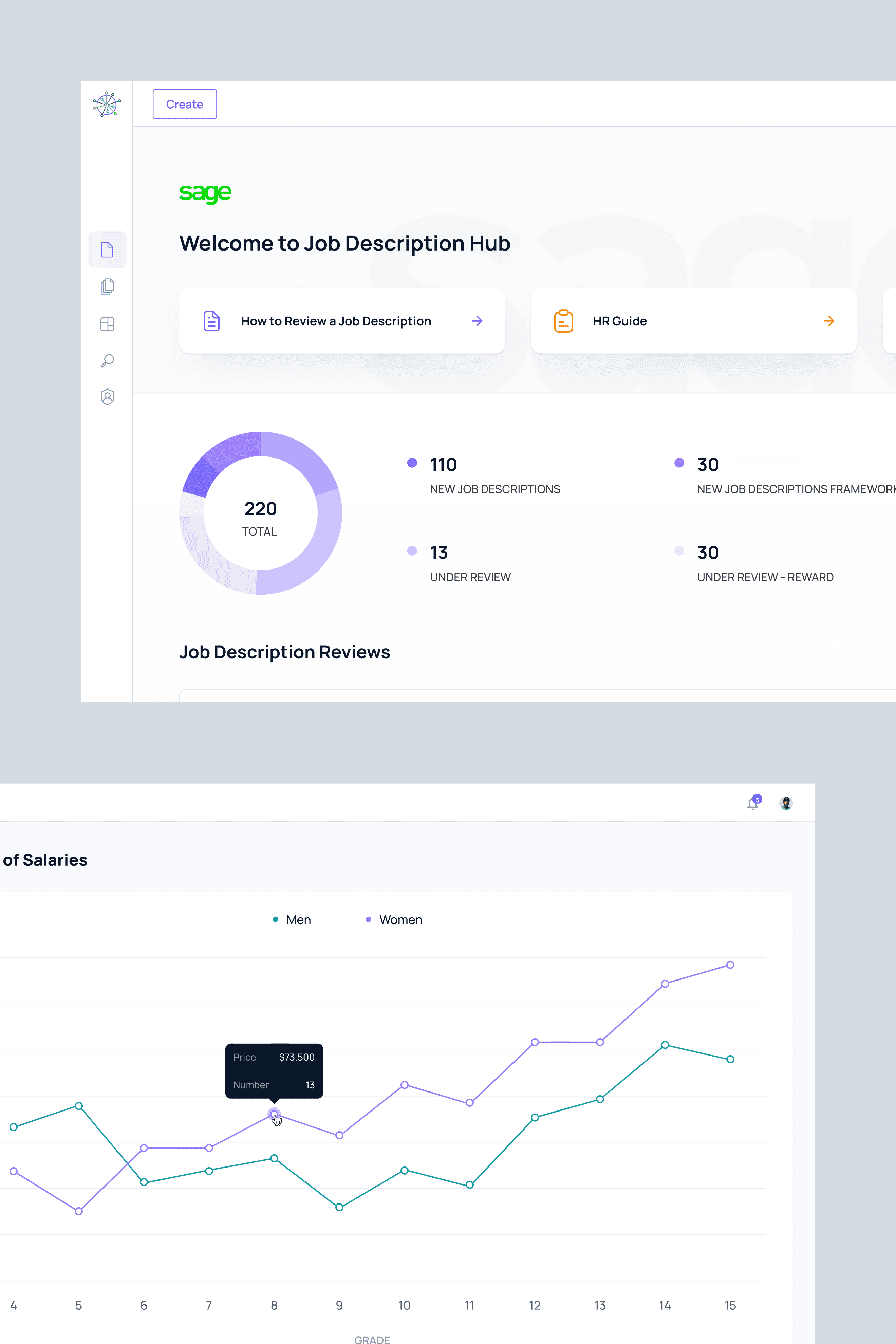The width and height of the screenshot is (896, 1344).
Task: Open the user shield sidebar icon
Action: pyautogui.click(x=108, y=396)
